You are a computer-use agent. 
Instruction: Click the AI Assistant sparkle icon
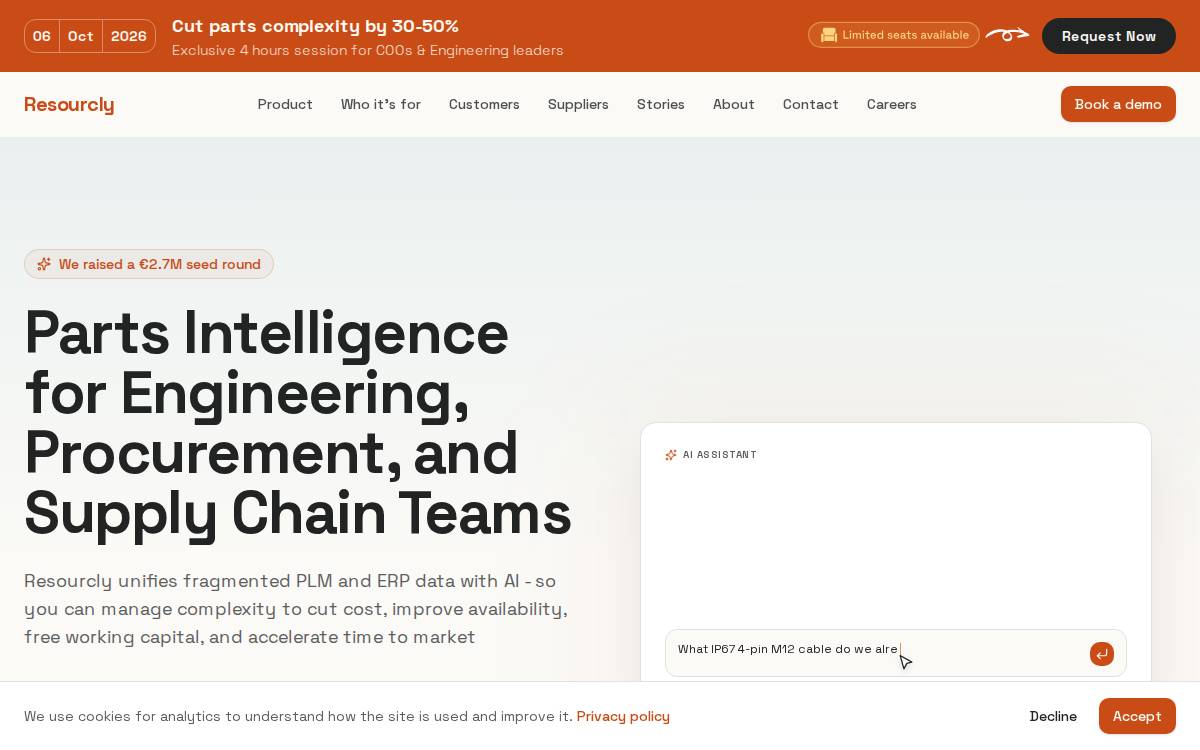coord(671,455)
